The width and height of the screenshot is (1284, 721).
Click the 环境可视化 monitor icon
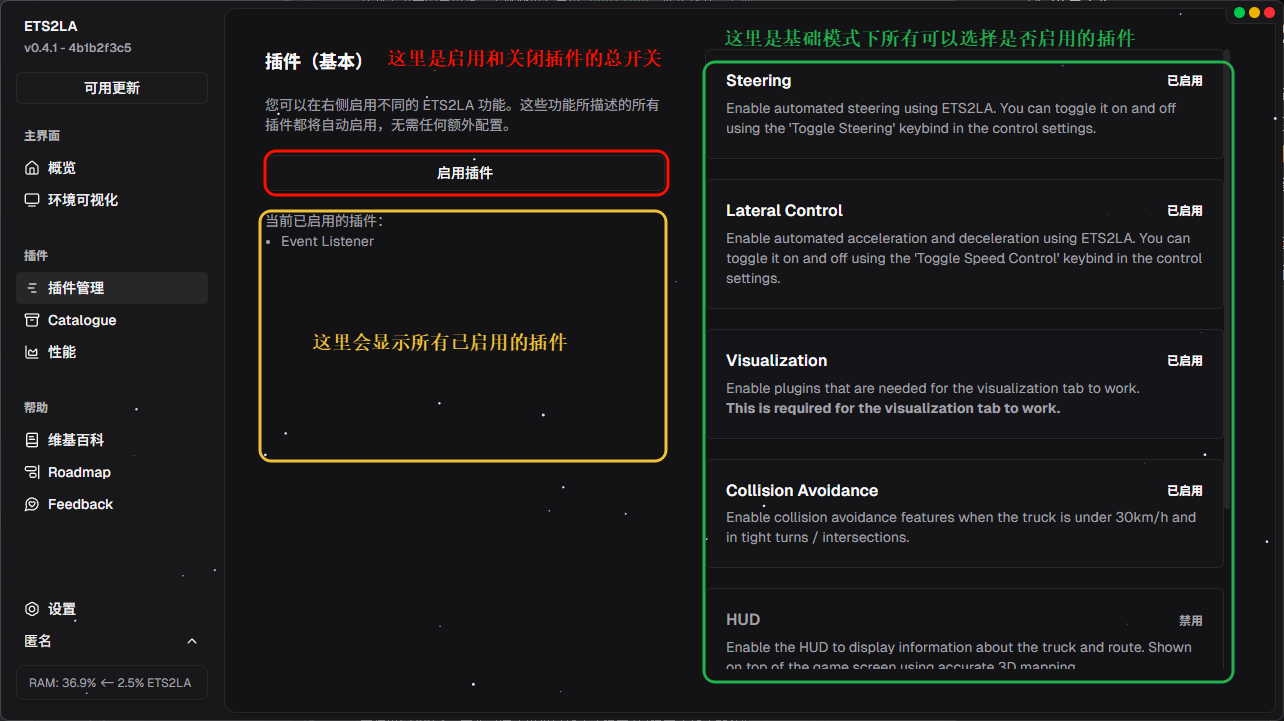[32, 200]
